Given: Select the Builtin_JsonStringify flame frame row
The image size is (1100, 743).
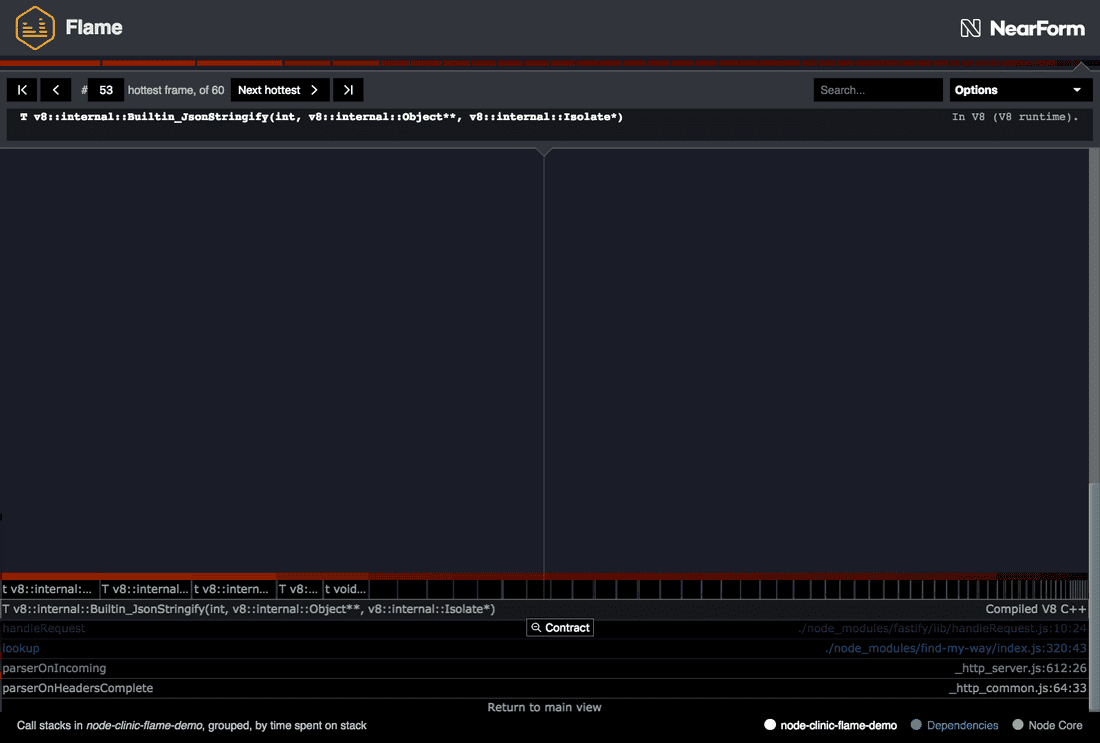Looking at the screenshot, I should (250, 609).
